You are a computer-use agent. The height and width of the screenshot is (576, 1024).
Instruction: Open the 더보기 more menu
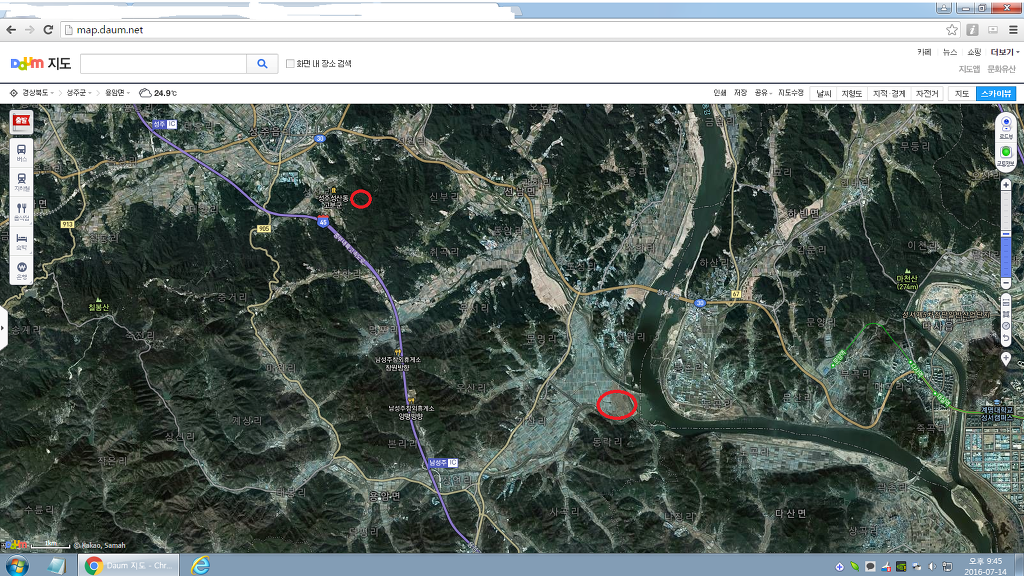[1003, 52]
